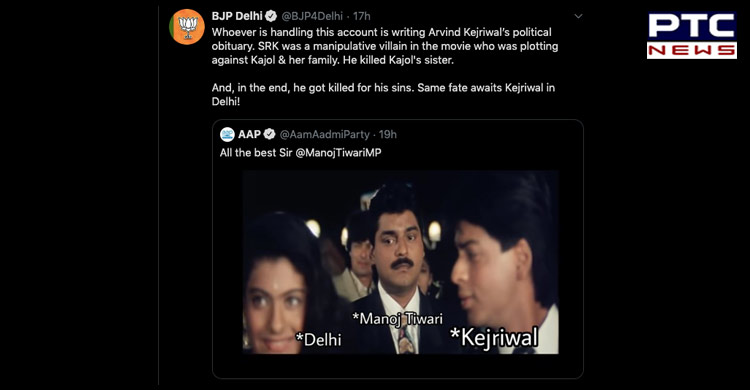This screenshot has height=390, width=750.
Task: Click the BJP Delhi verified badge
Action: coord(271,16)
